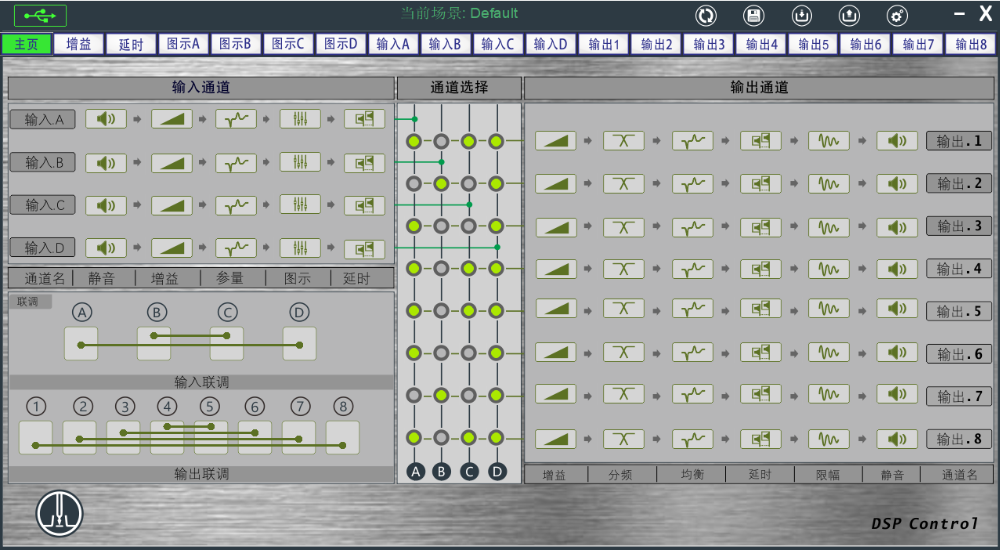Toggle matrix node input A to output 1
This screenshot has width=1000, height=550.
414,141
